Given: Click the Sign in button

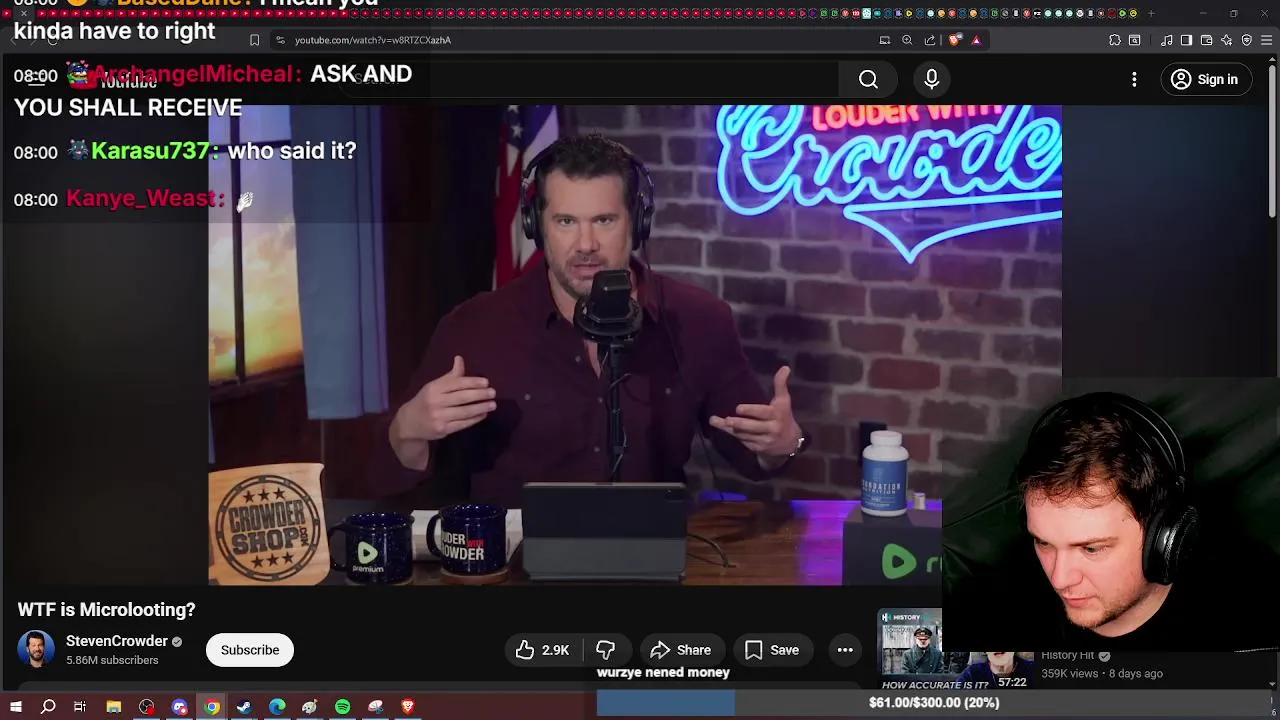Looking at the screenshot, I should (1204, 80).
